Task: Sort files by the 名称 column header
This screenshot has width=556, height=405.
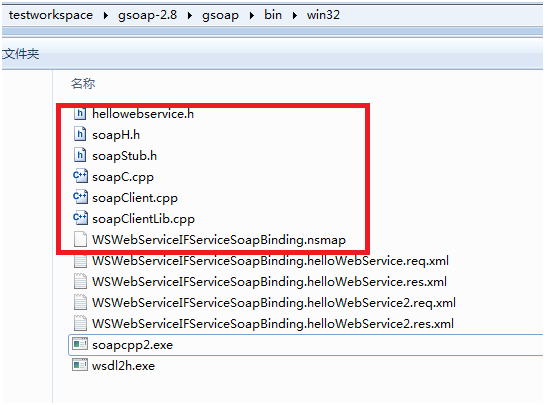Action: click(x=83, y=84)
